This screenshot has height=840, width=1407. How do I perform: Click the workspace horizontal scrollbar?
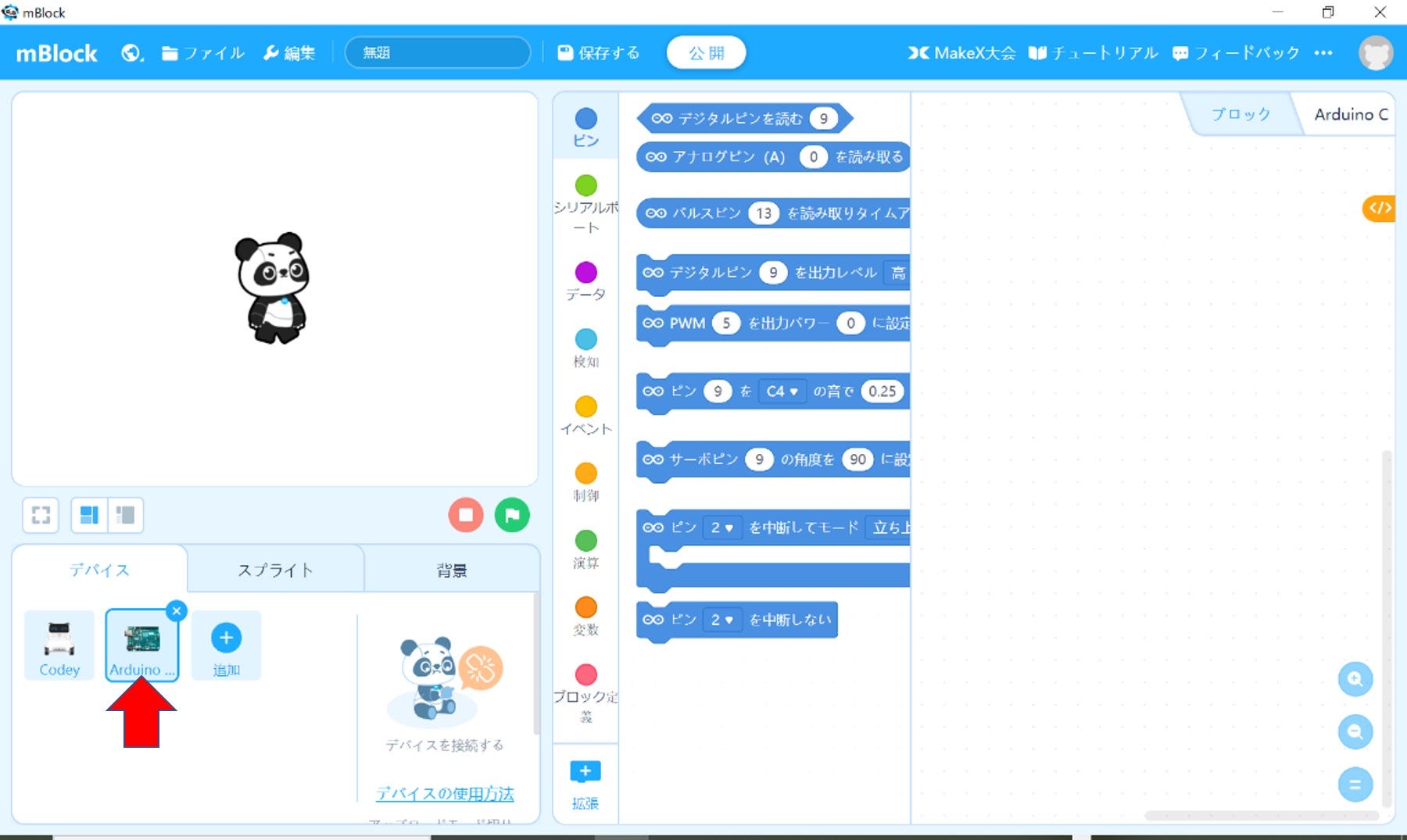coord(1261,815)
